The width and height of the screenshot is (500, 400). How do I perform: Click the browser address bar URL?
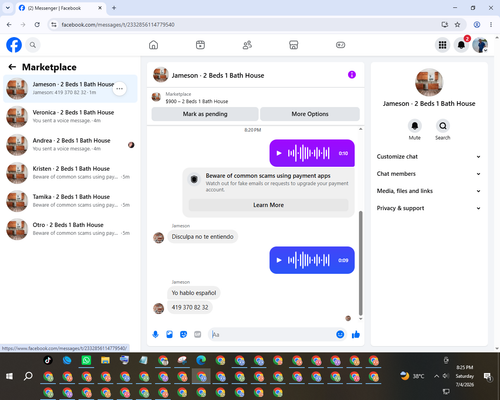(118, 25)
